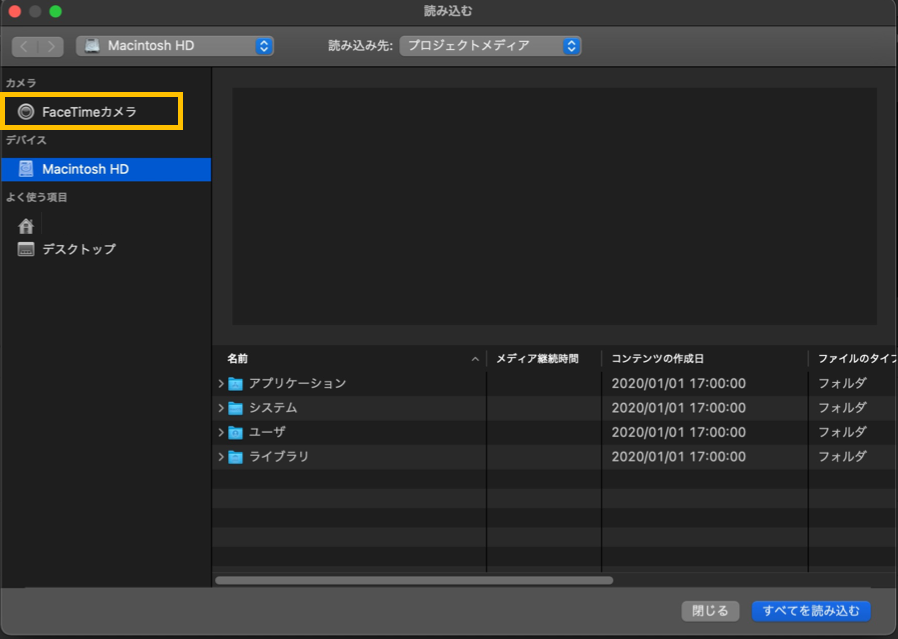898x639 pixels.
Task: Click the ユーザ folder icon
Action: pos(235,432)
